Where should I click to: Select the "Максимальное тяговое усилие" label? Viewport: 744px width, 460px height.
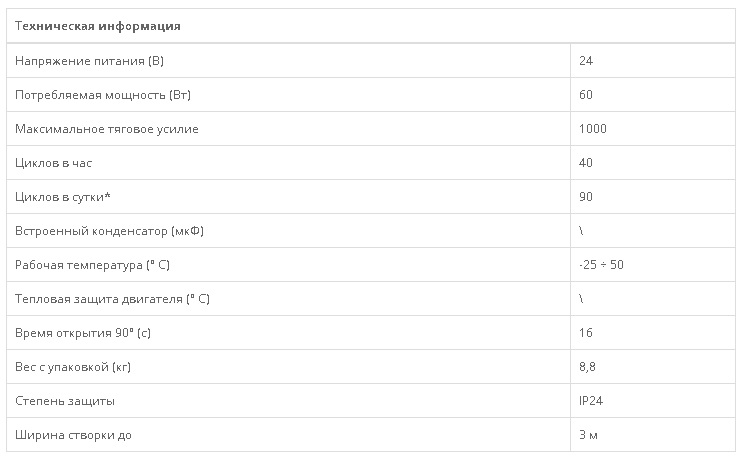(x=107, y=129)
